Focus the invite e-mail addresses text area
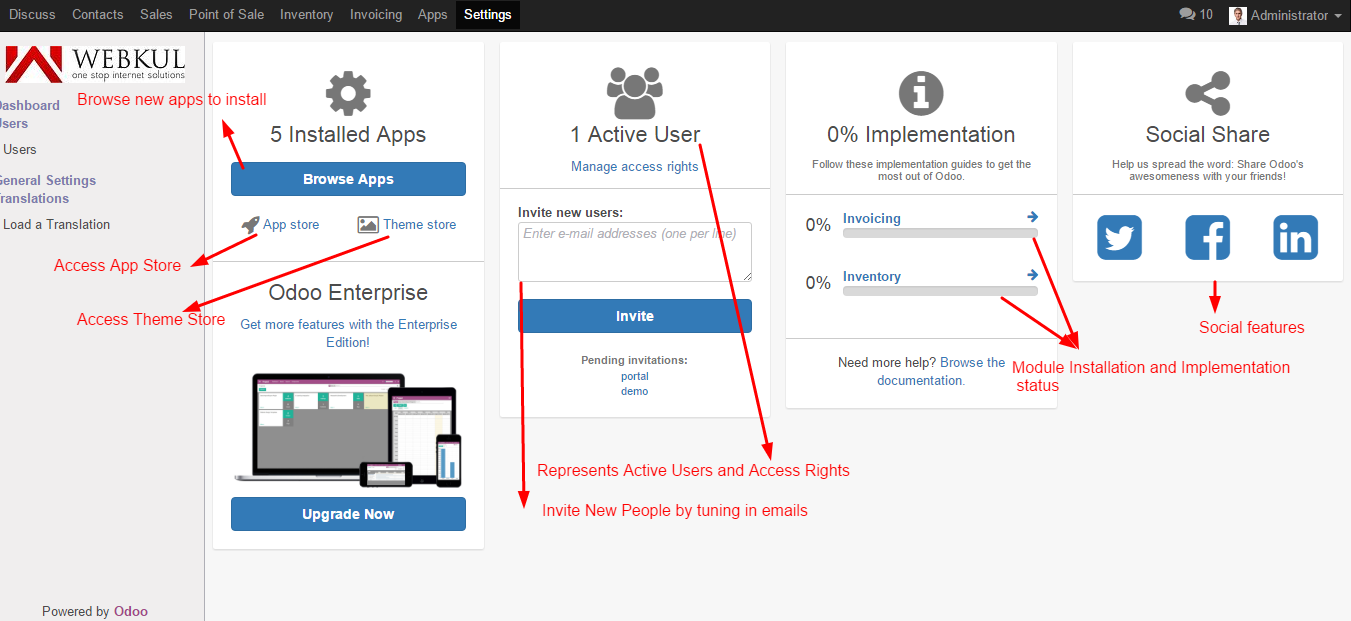Viewport: 1351px width, 621px height. (x=635, y=252)
